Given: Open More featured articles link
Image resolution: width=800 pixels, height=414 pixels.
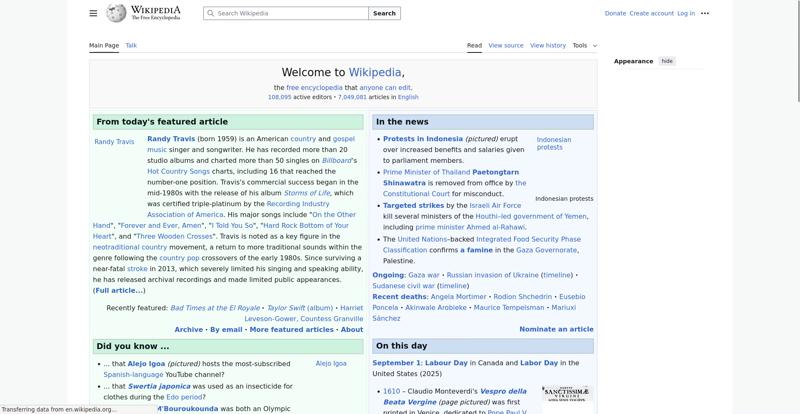Looking at the screenshot, I should pos(291,330).
